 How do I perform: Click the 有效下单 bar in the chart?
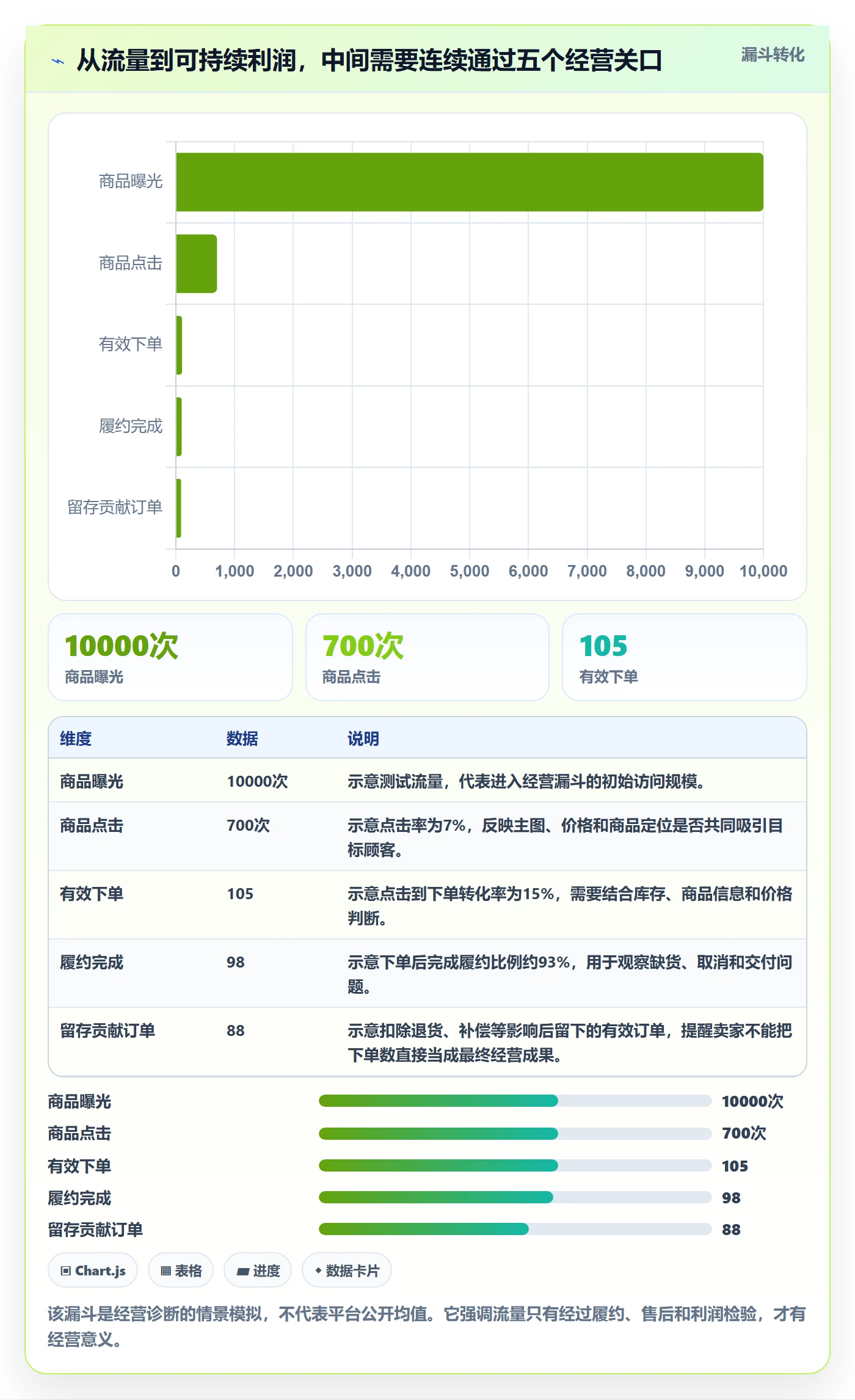pyautogui.click(x=179, y=345)
